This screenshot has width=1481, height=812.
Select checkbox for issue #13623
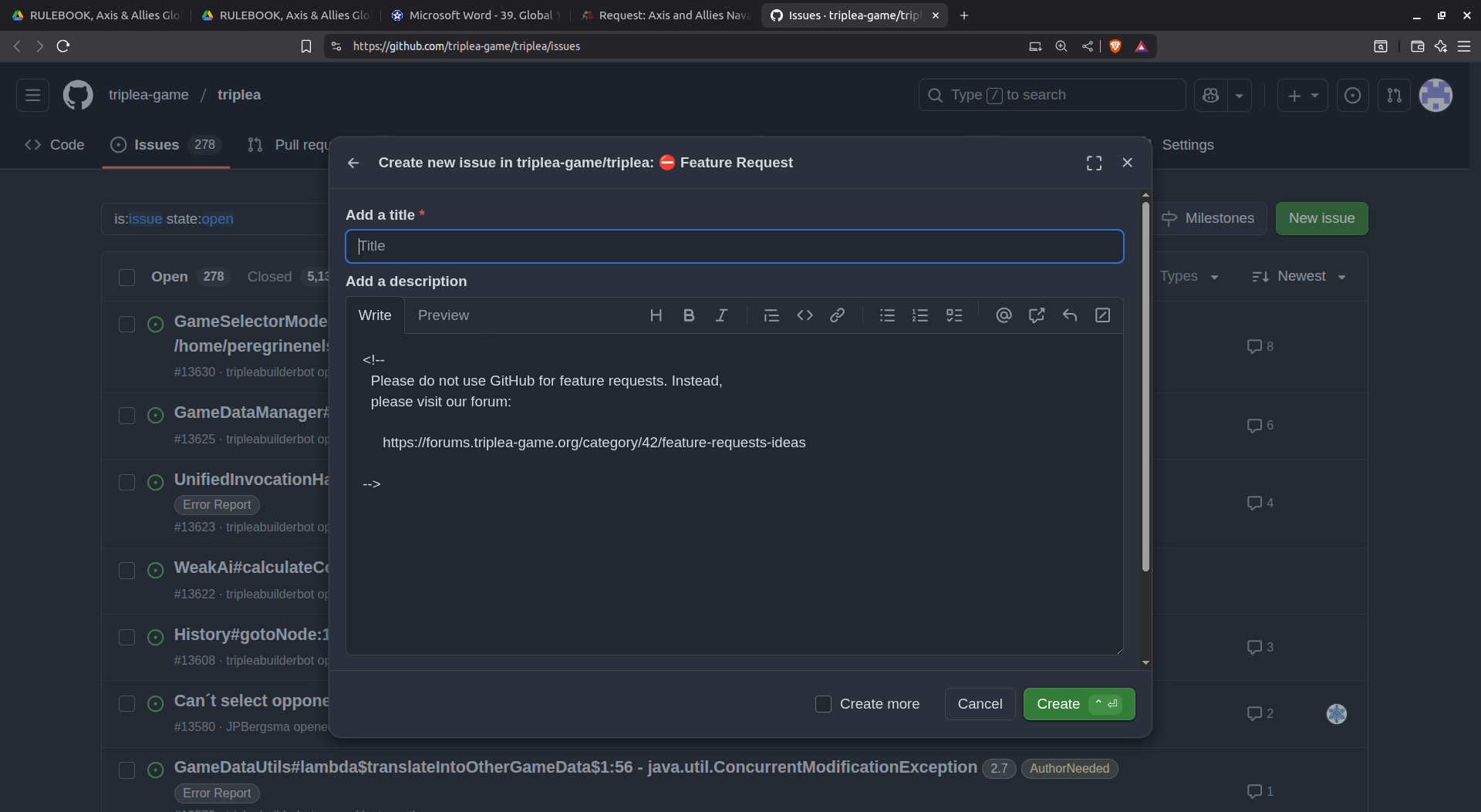coord(127,483)
